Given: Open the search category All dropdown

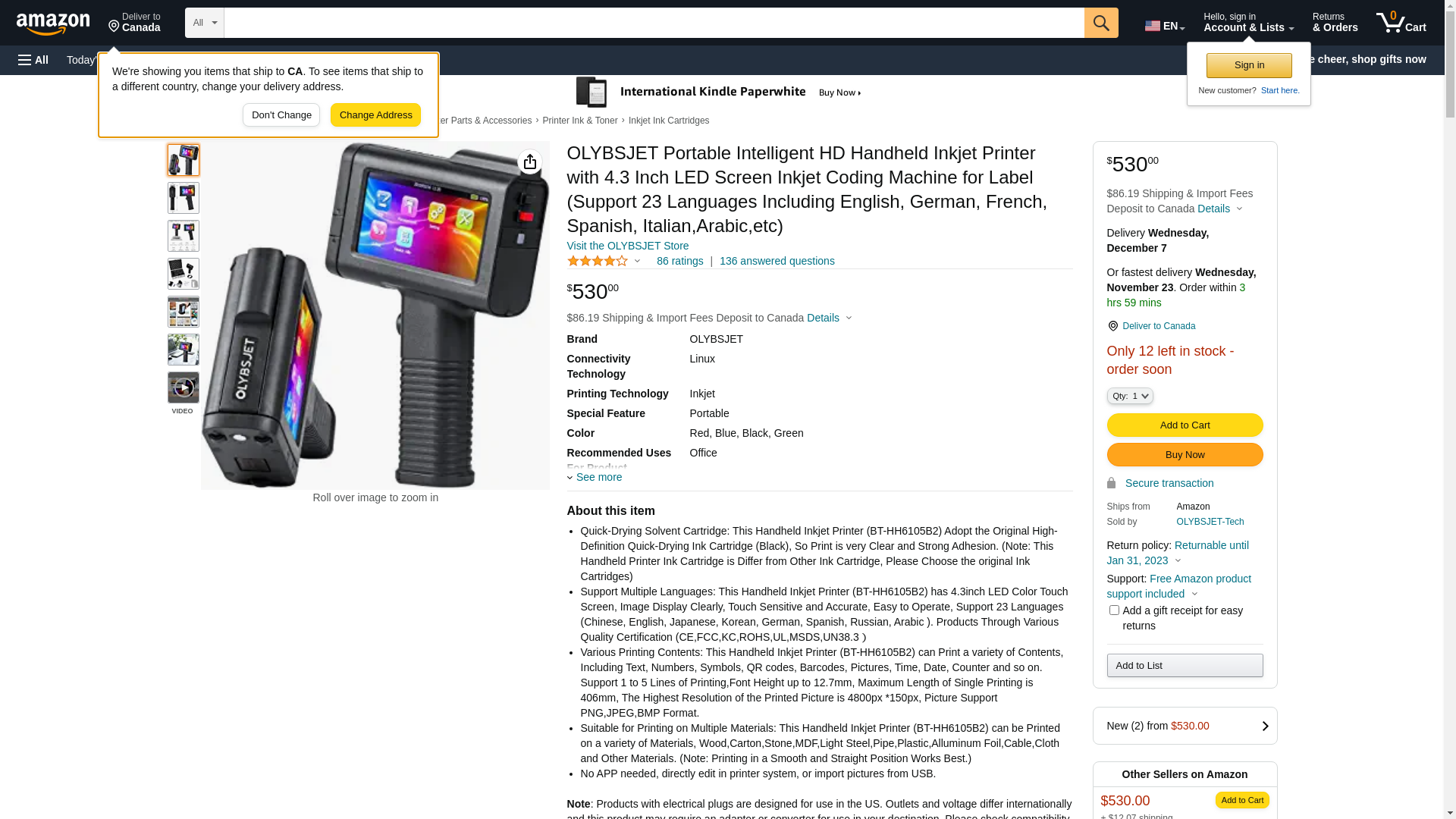Looking at the screenshot, I should 205,23.
